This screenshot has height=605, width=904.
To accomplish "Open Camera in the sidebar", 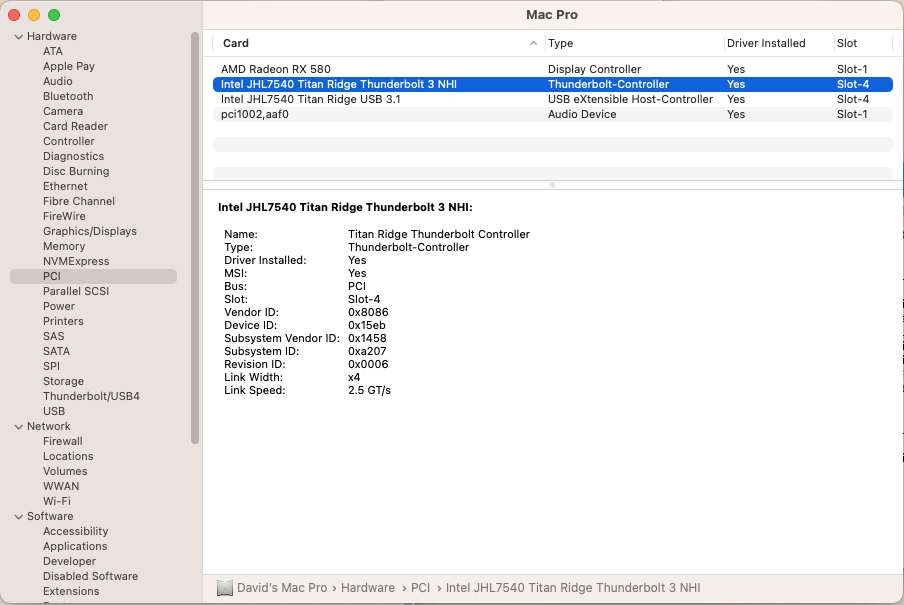I will point(63,111).
